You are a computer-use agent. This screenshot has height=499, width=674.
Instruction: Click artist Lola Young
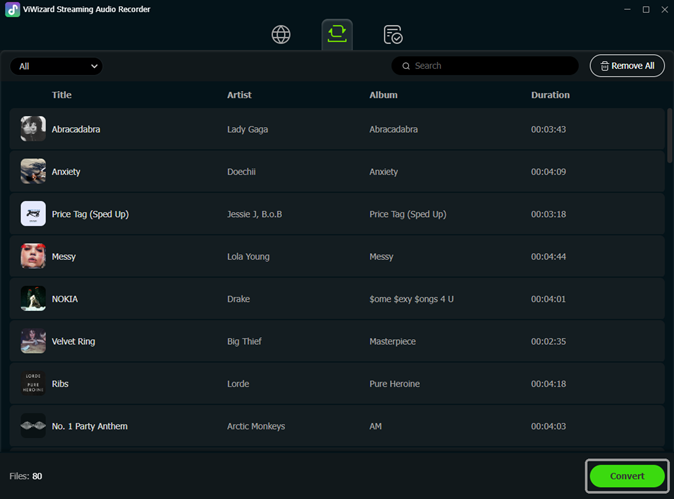point(248,257)
